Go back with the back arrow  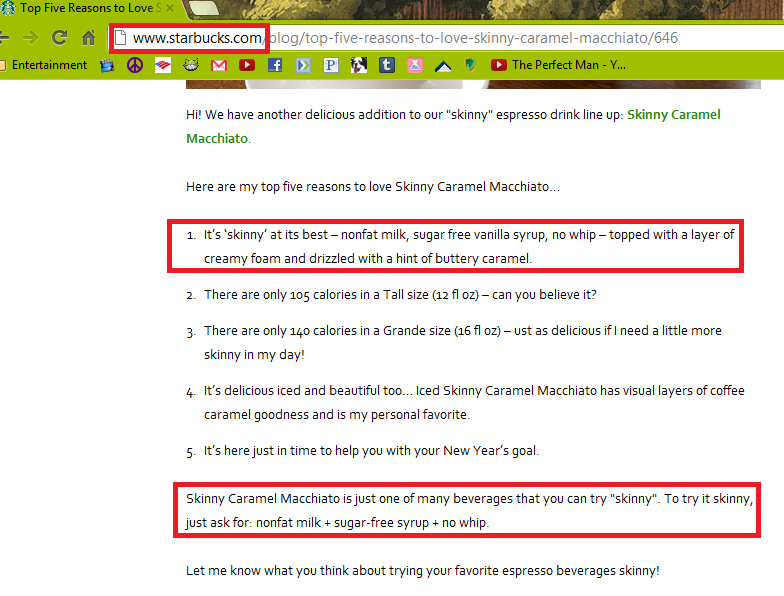click(4, 38)
